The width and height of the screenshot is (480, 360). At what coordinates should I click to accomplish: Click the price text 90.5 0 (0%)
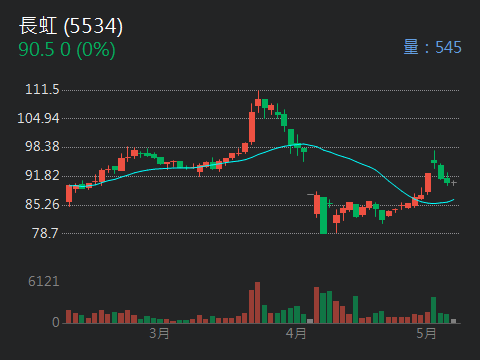(67, 50)
